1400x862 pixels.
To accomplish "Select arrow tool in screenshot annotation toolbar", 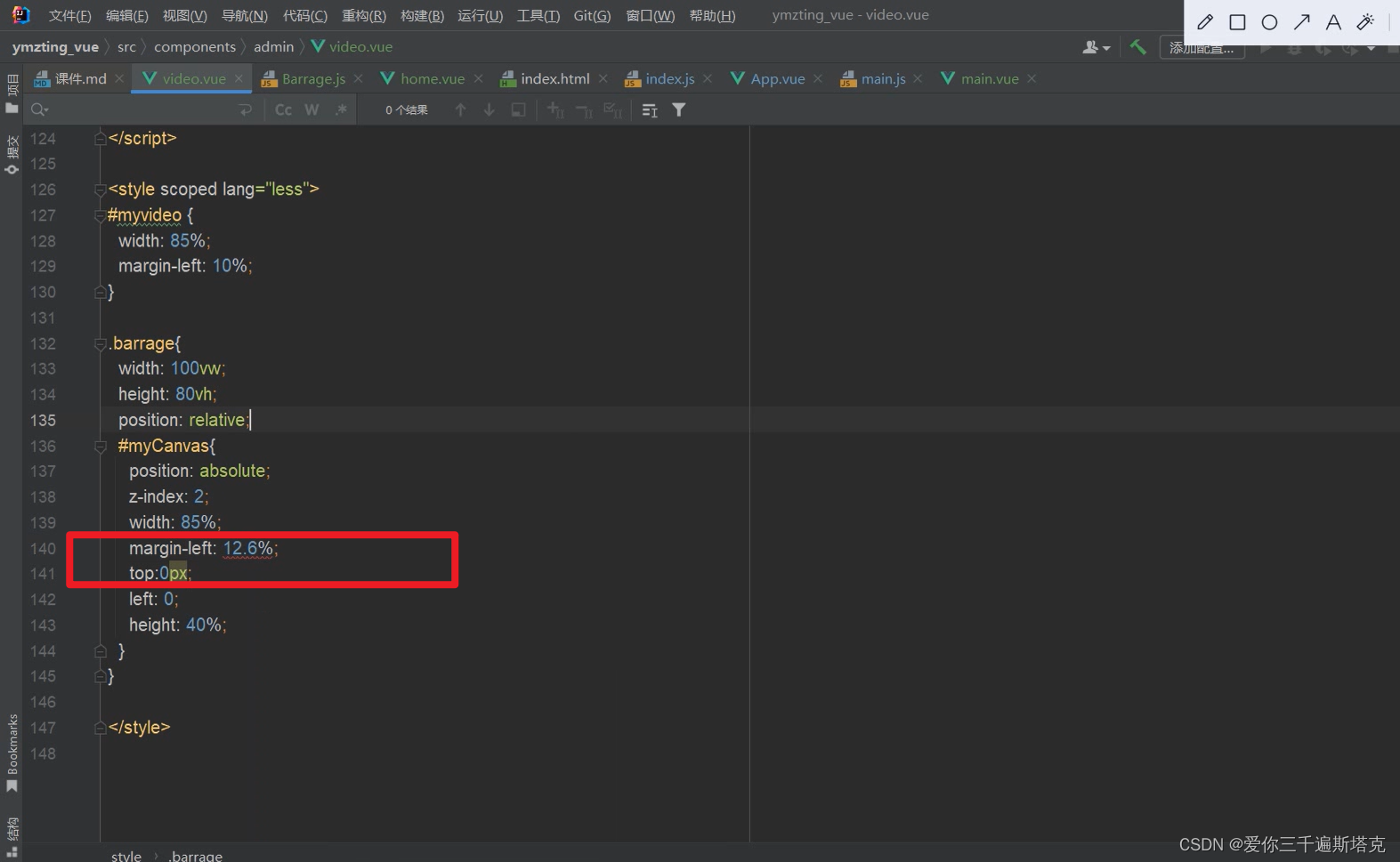I will pos(1301,22).
